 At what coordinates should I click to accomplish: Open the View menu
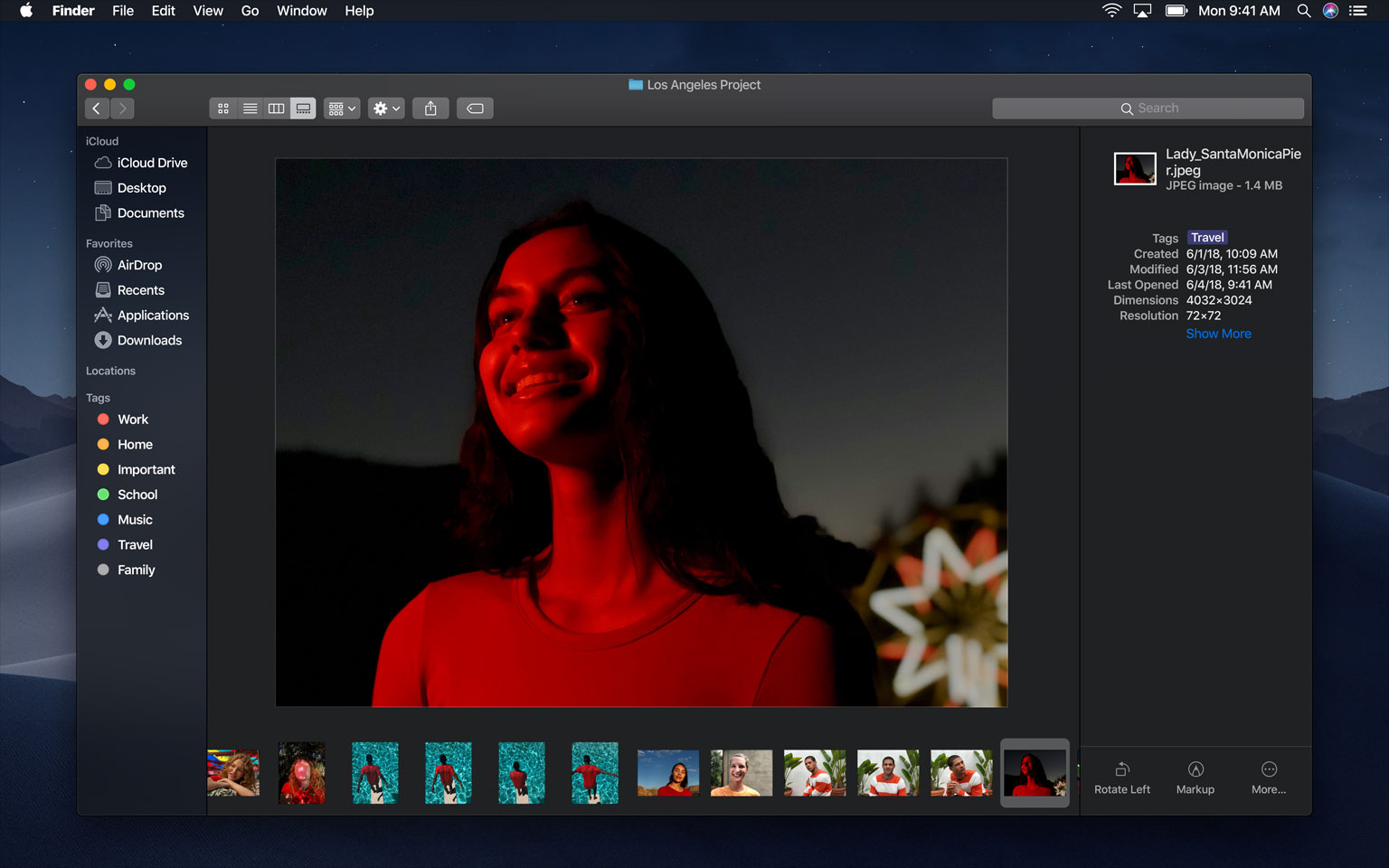click(208, 11)
